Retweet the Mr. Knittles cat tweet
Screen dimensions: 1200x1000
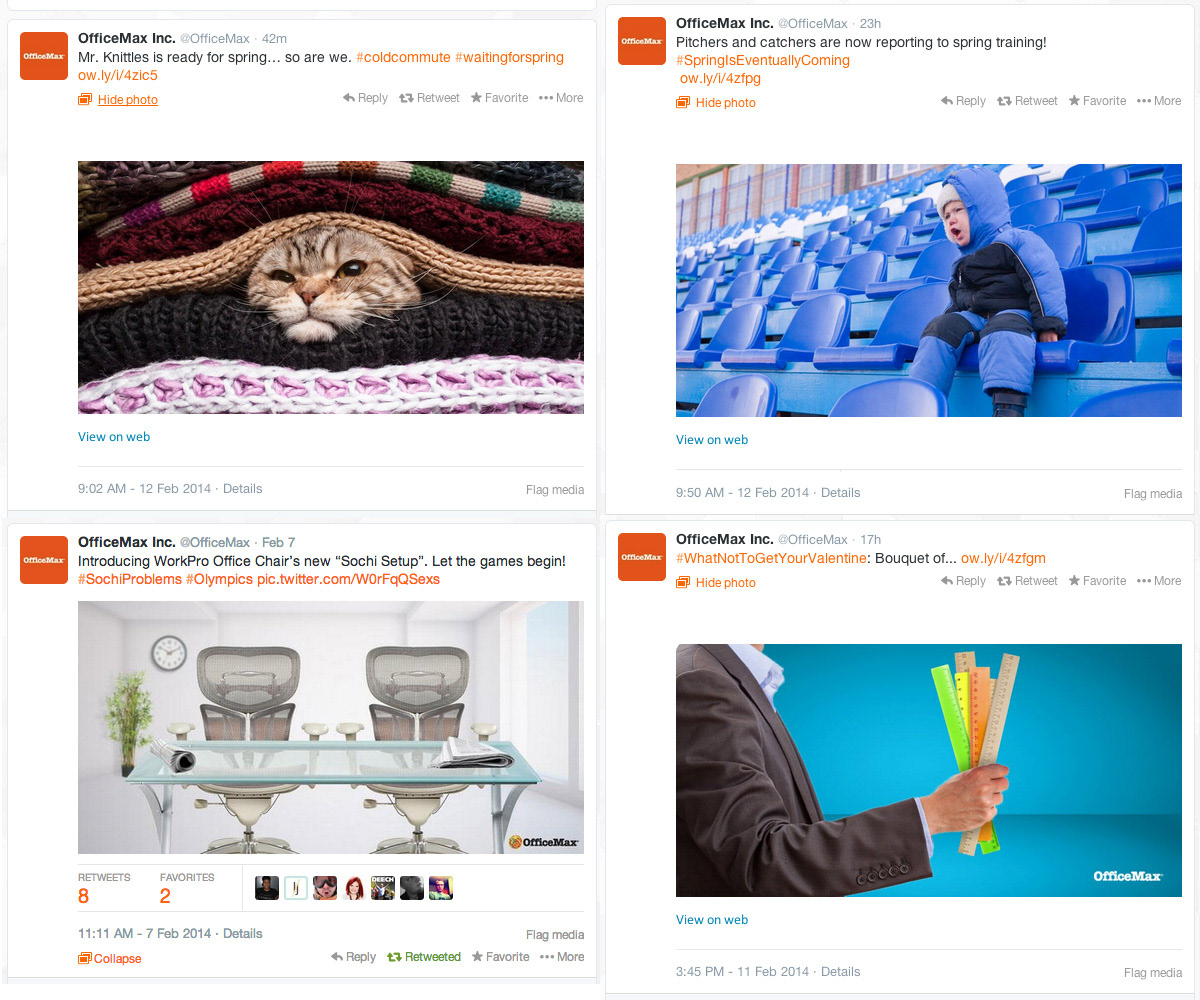coord(429,98)
